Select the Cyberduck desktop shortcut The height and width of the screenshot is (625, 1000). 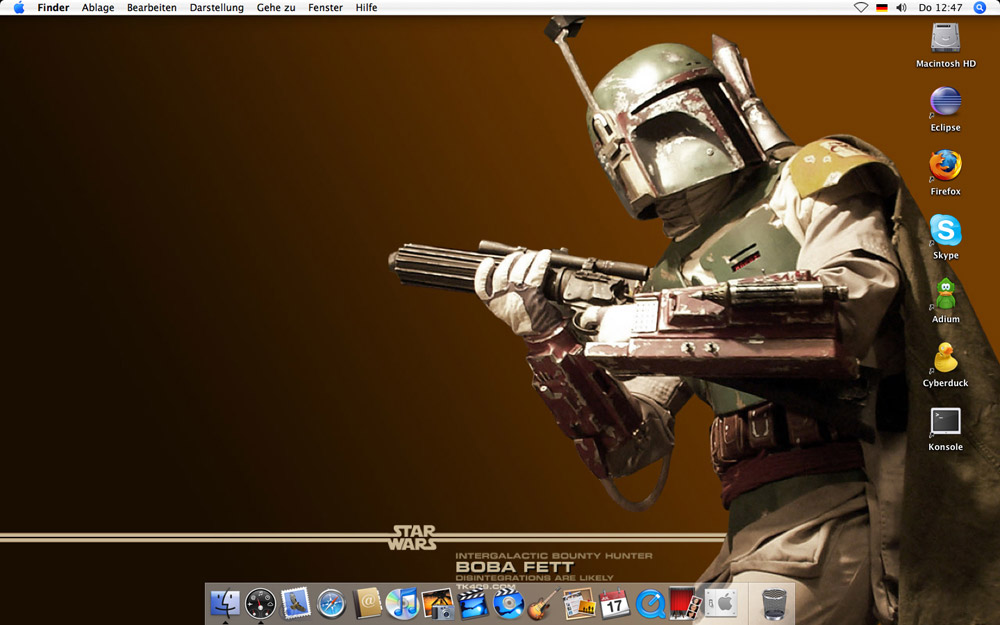(x=945, y=364)
